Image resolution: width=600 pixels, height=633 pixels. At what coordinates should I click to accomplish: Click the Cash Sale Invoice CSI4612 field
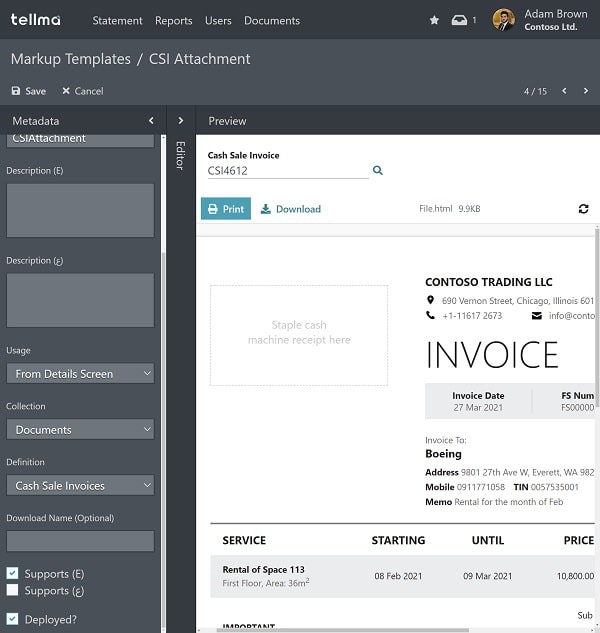pyautogui.click(x=288, y=171)
